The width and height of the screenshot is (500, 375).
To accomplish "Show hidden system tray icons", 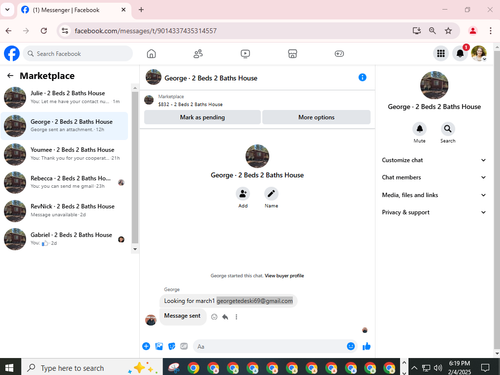I will [x=414, y=368].
